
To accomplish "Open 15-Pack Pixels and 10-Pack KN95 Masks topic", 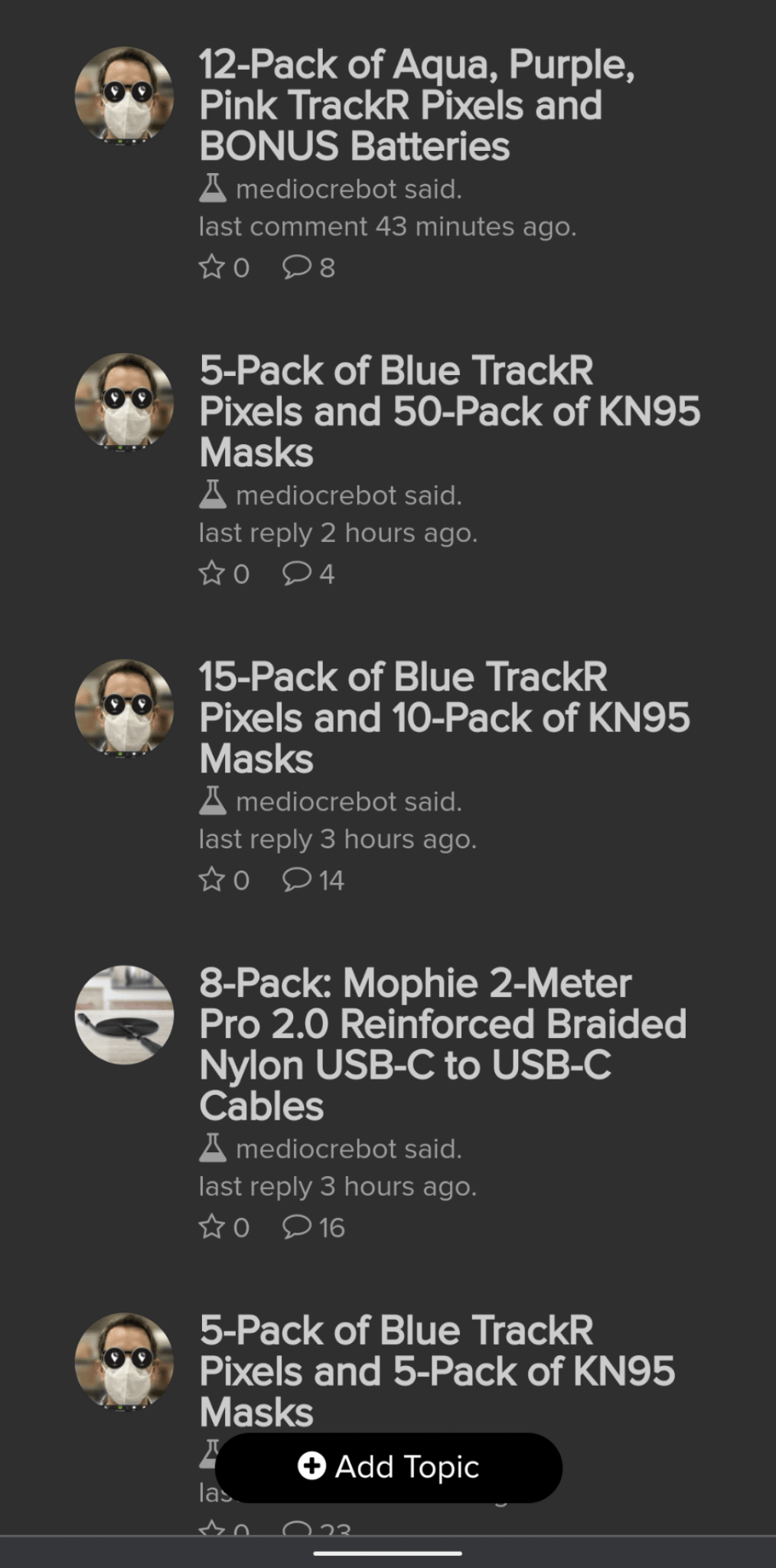I will click(x=444, y=717).
